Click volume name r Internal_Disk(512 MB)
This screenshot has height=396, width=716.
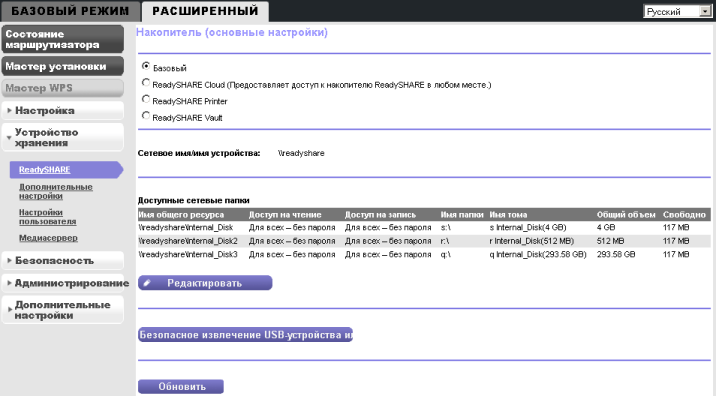(x=532, y=241)
